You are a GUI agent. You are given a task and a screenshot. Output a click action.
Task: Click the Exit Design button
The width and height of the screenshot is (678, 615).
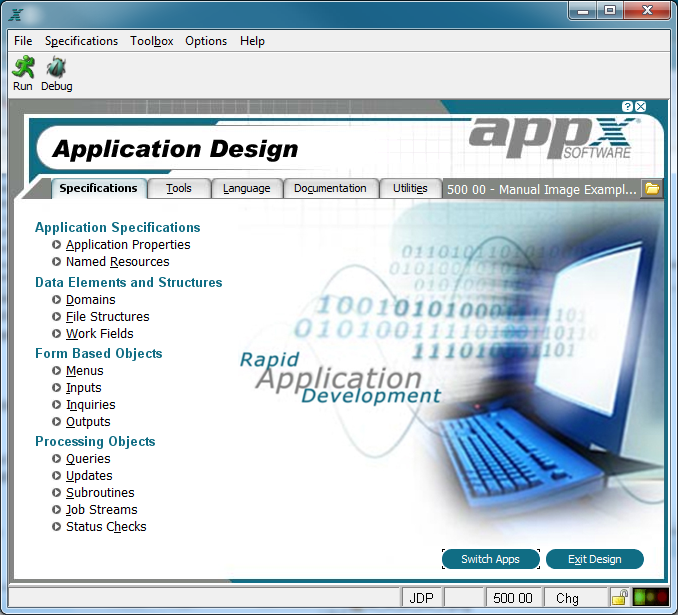595,559
